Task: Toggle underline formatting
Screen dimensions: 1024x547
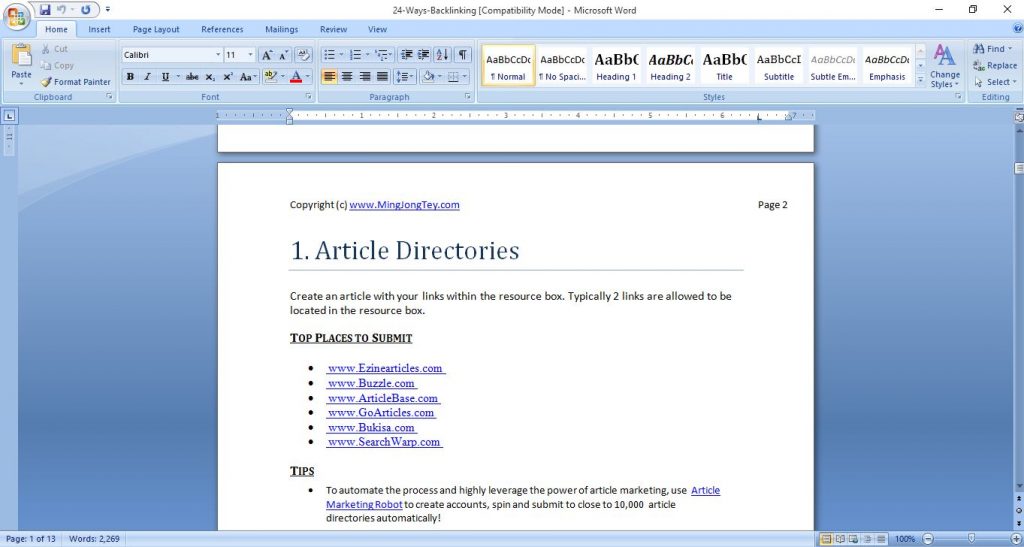Action: click(165, 77)
